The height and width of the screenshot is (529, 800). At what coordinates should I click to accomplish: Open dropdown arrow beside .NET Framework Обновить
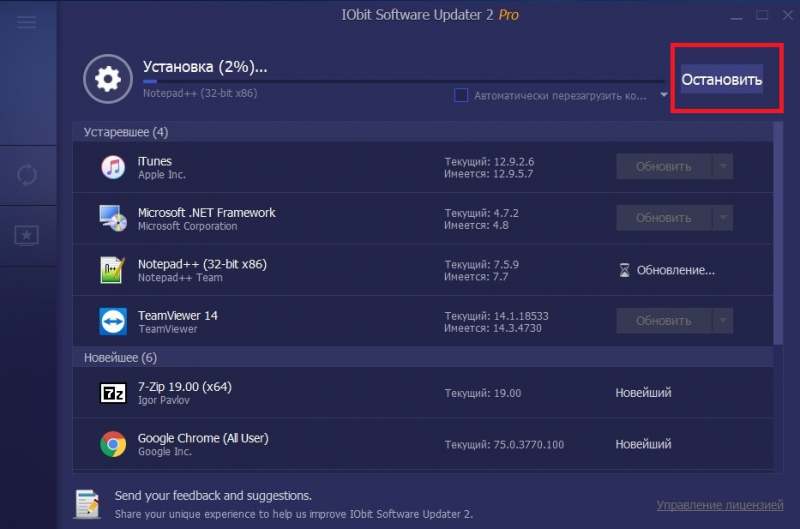(723, 218)
